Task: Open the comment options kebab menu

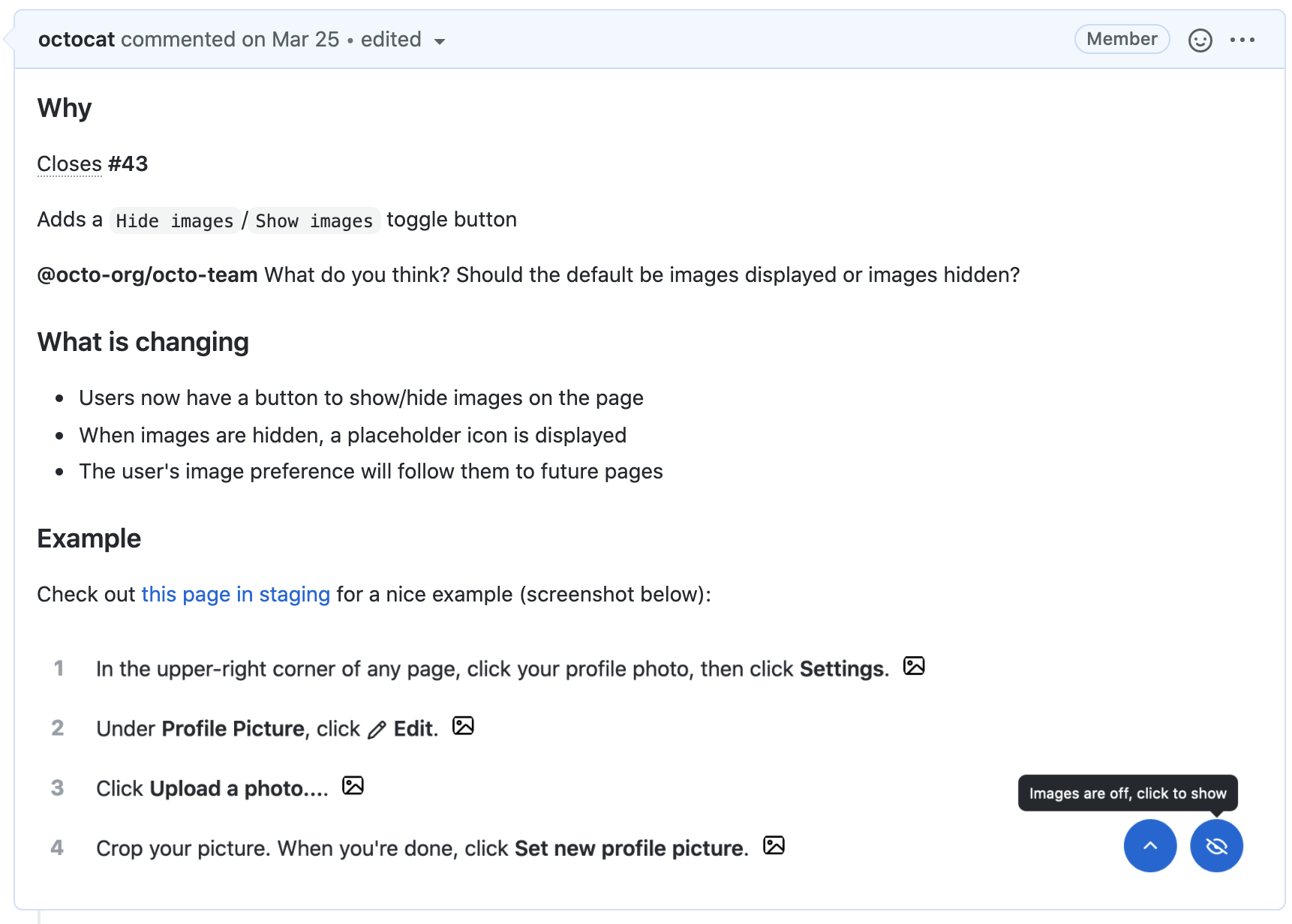Action: click(x=1244, y=39)
